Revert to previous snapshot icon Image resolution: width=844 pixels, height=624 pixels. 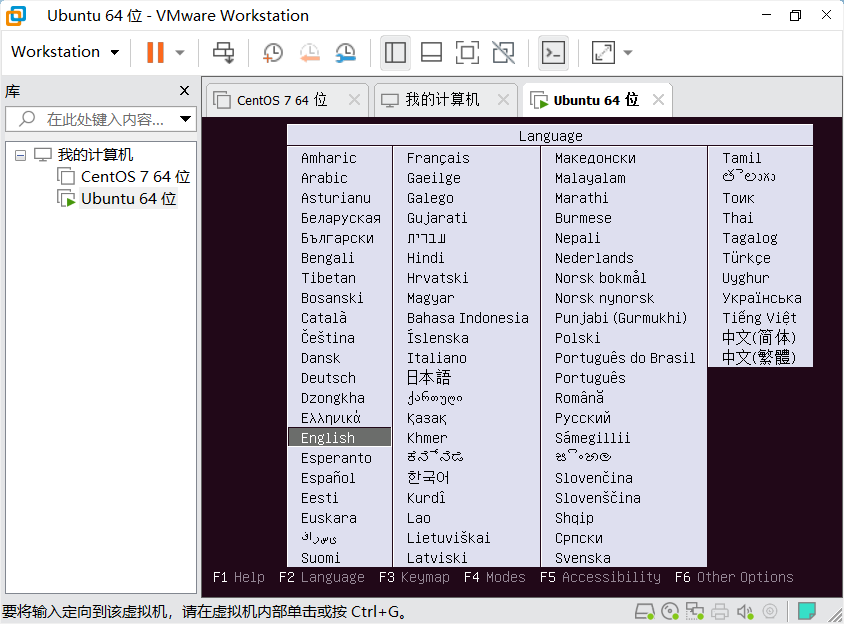310,53
